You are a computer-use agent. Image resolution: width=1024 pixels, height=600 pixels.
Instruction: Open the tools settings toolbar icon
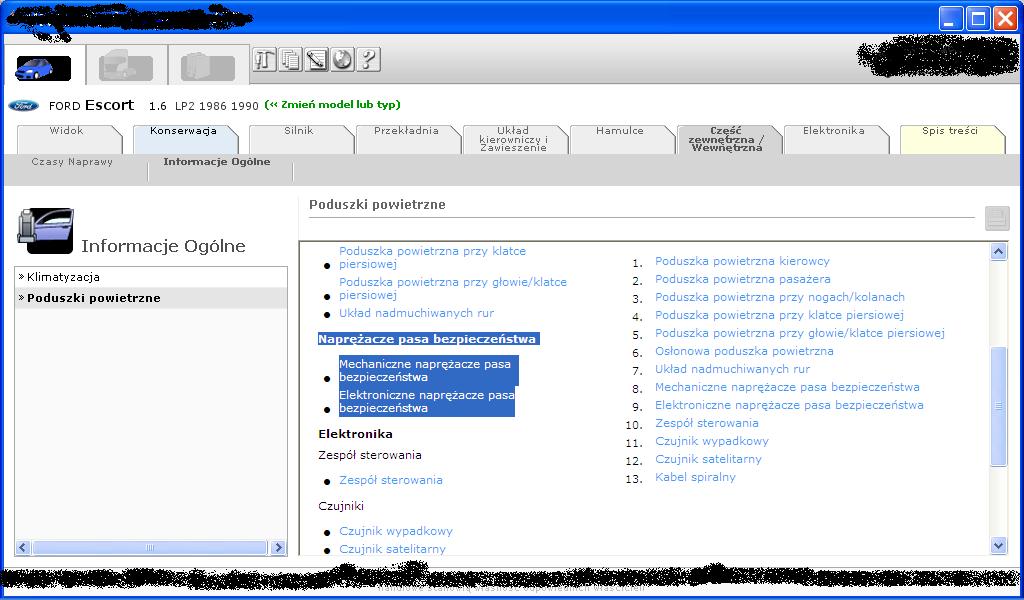coord(264,59)
